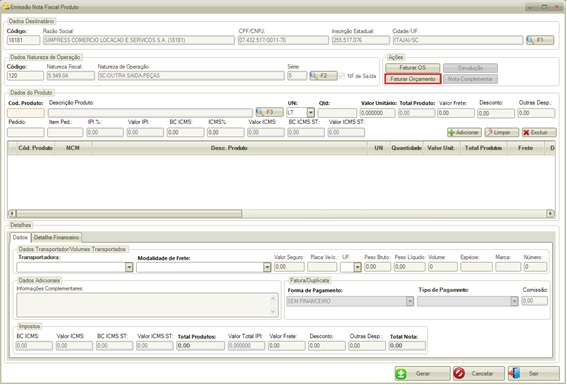The height and width of the screenshot is (385, 567).
Task: Click the Série field
Action: click(x=297, y=76)
